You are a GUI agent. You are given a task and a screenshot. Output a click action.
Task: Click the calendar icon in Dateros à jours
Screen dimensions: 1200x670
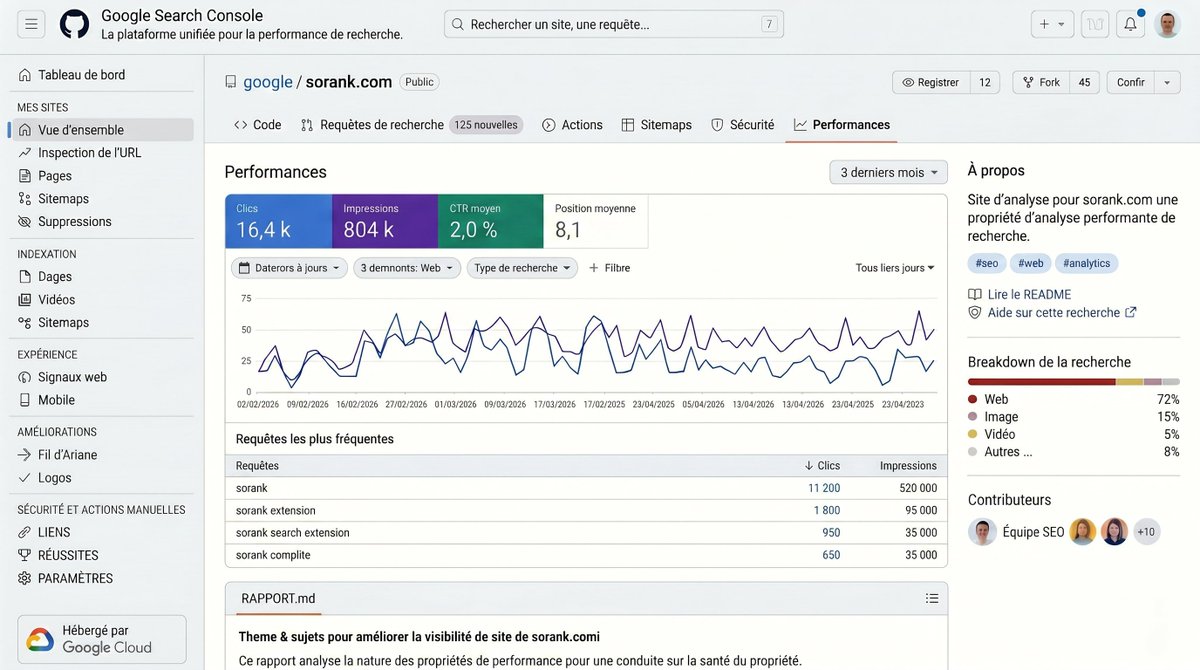tap(244, 268)
